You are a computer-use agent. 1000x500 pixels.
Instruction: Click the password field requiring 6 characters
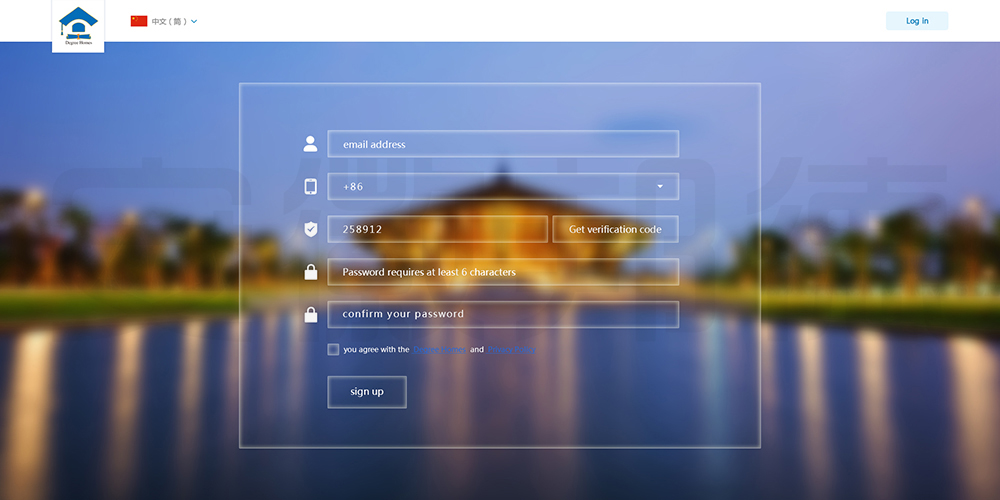click(x=502, y=272)
